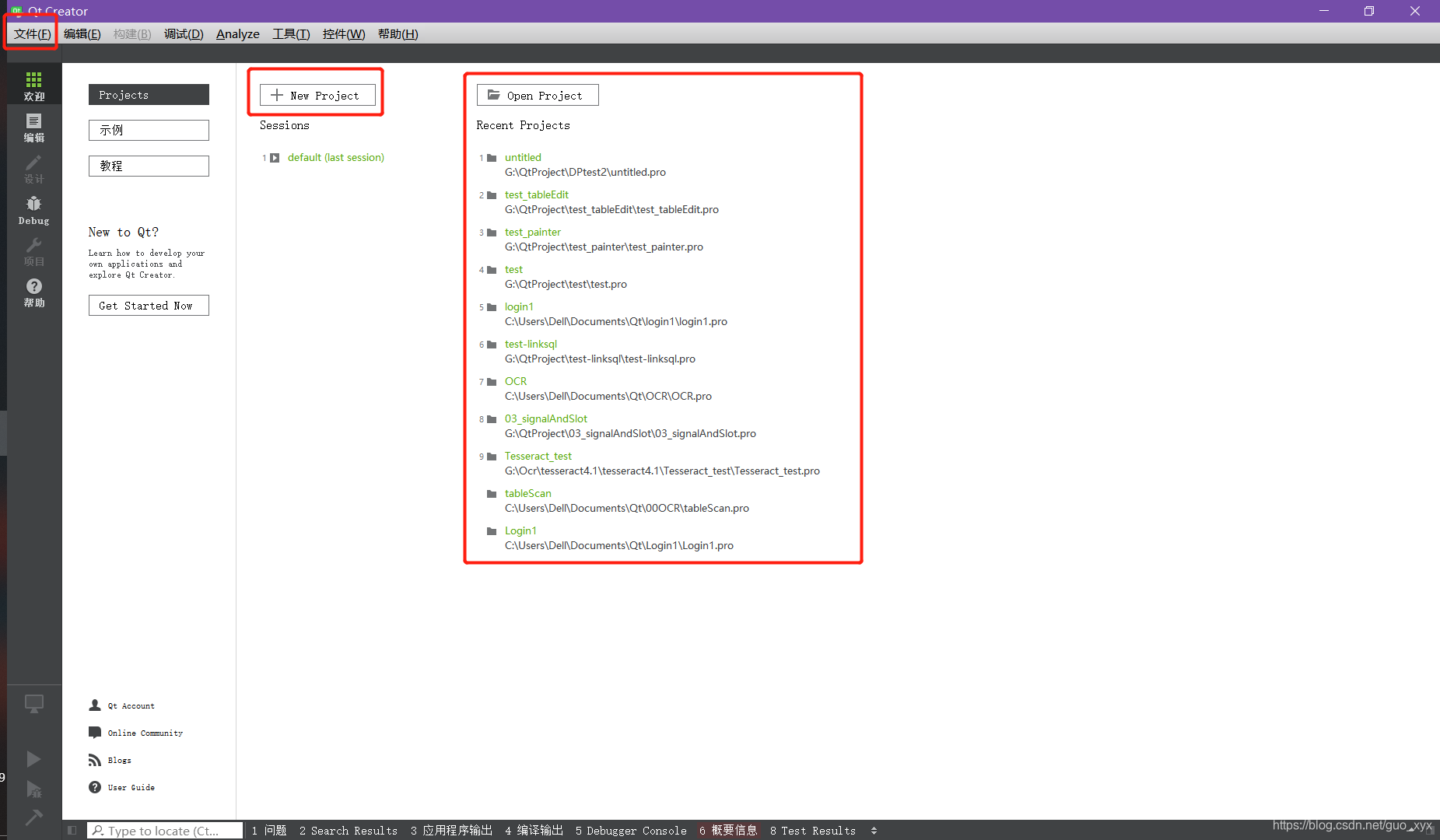Switch to Design (设计) mode

click(34, 168)
